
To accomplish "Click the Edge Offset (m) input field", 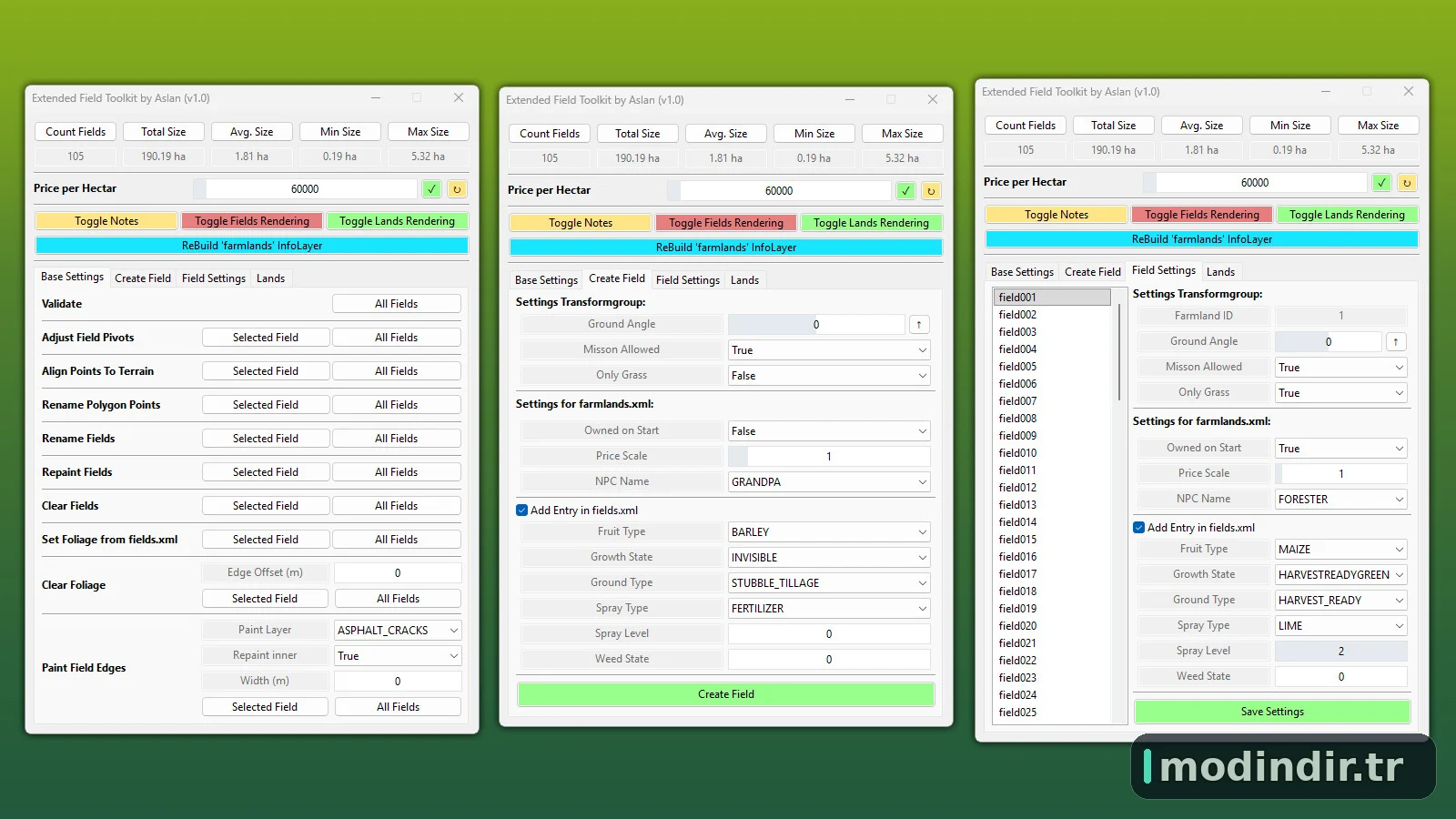I will [398, 573].
